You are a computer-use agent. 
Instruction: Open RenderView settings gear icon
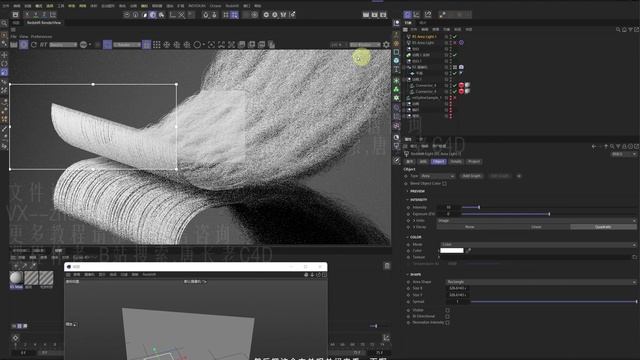click(x=386, y=44)
